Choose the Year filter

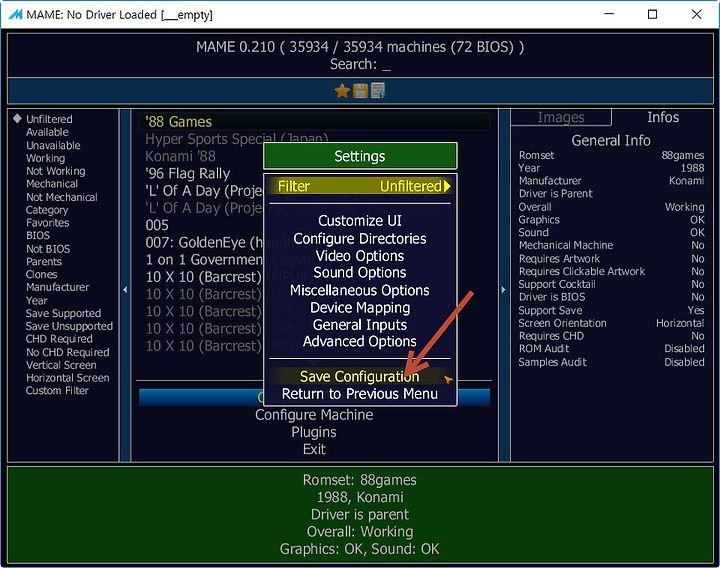pyautogui.click(x=36, y=301)
